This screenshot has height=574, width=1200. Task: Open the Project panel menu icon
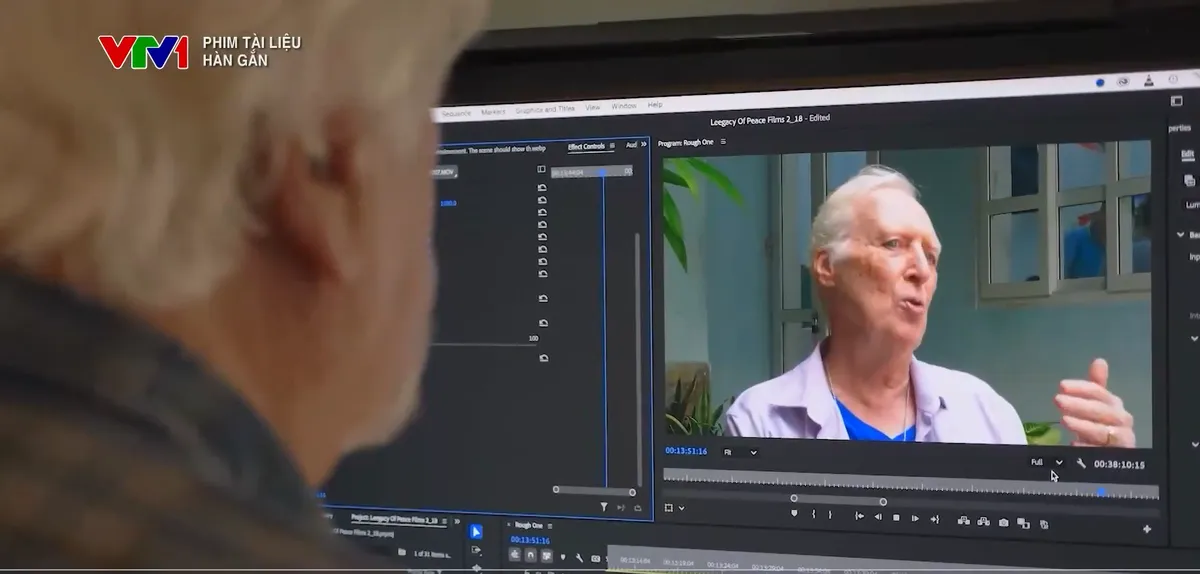tap(445, 521)
